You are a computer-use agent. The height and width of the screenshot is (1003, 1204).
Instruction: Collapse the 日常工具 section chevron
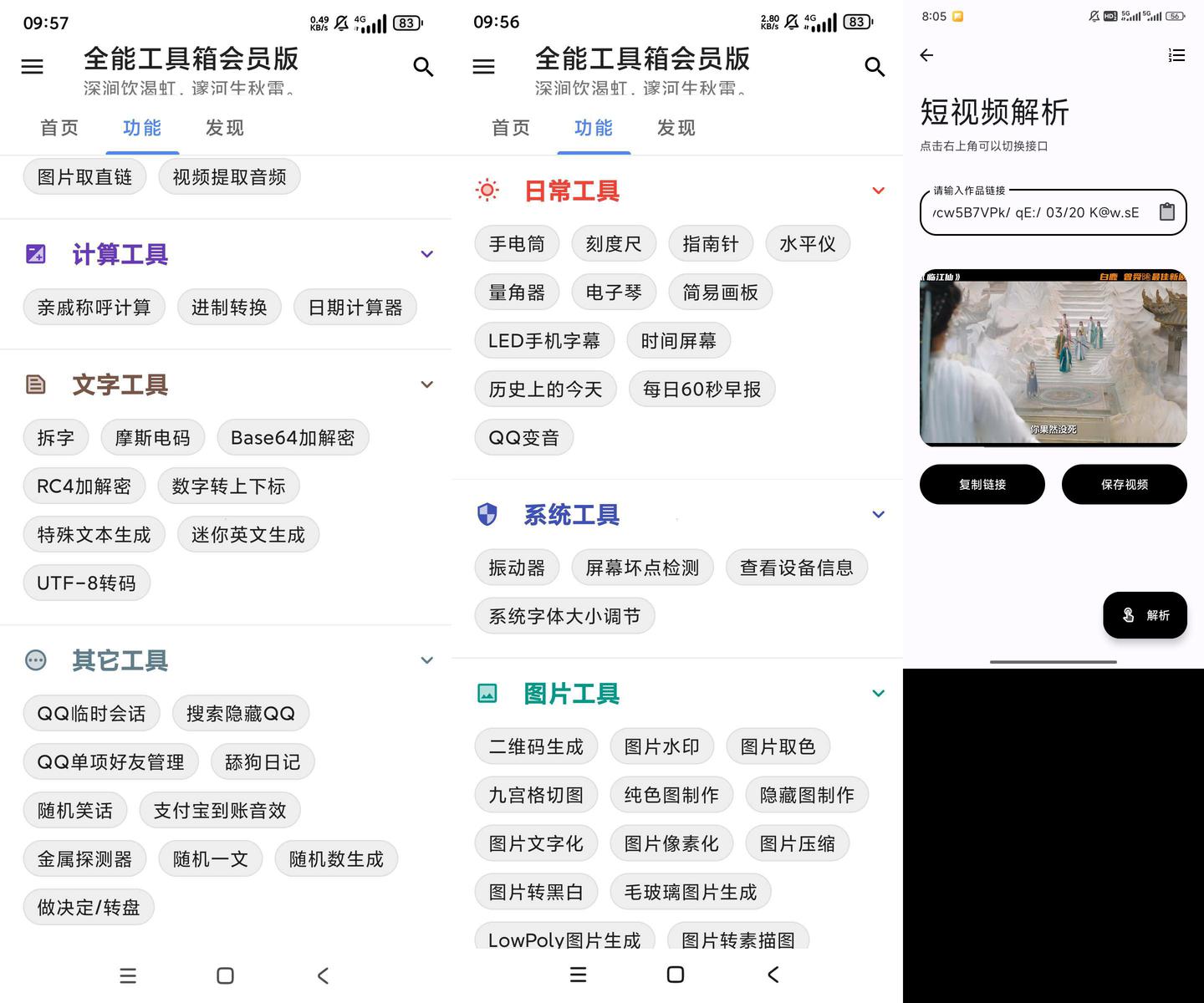(x=878, y=191)
